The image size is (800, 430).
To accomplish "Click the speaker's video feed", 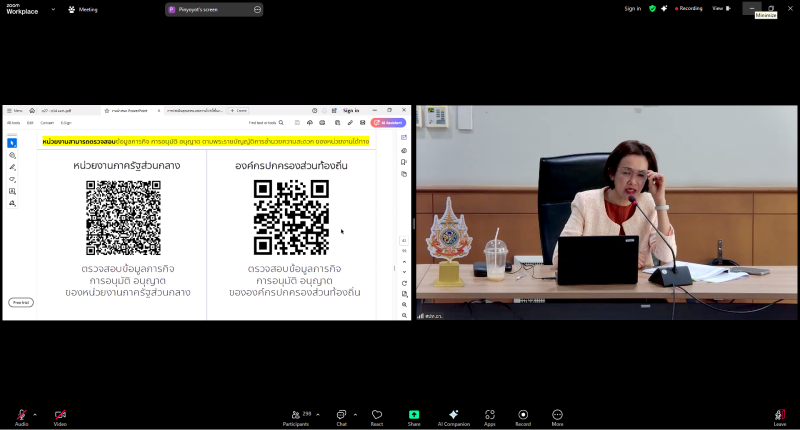I will [606, 212].
